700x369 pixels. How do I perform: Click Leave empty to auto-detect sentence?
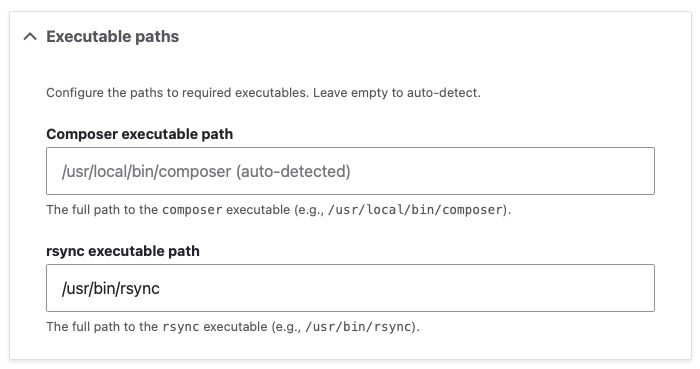(396, 93)
